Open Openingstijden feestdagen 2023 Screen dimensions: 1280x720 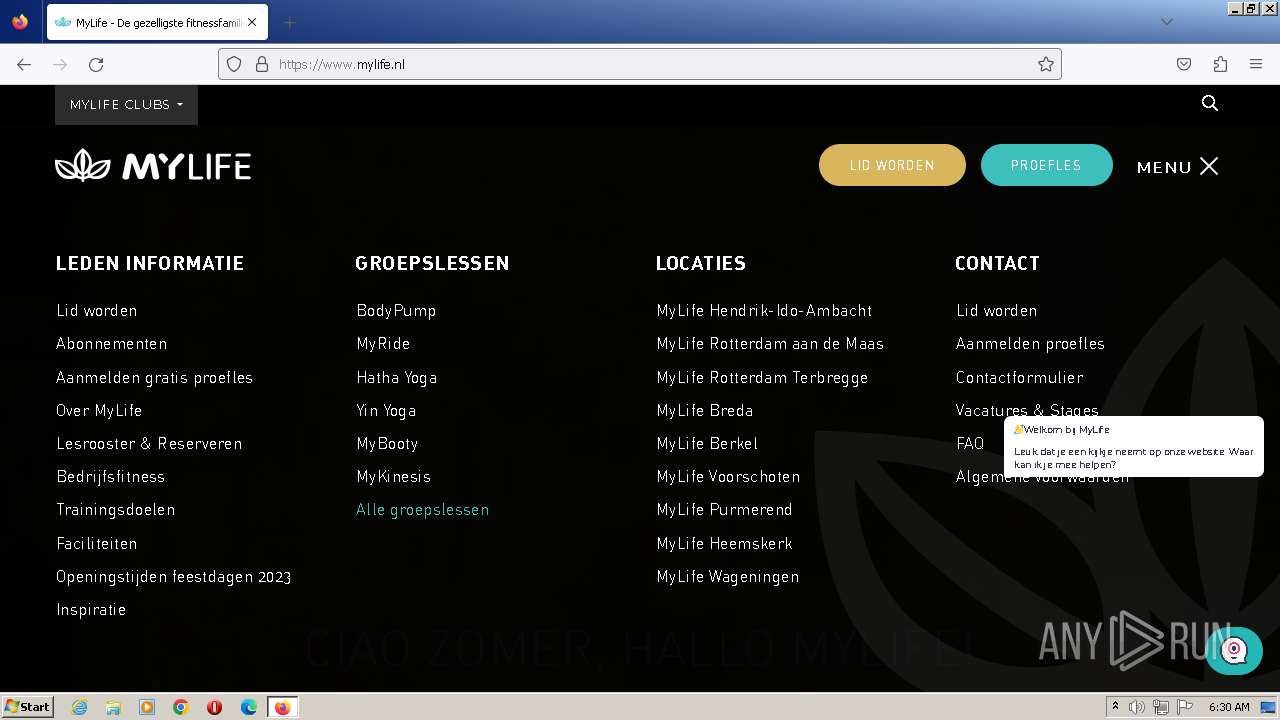(x=174, y=577)
